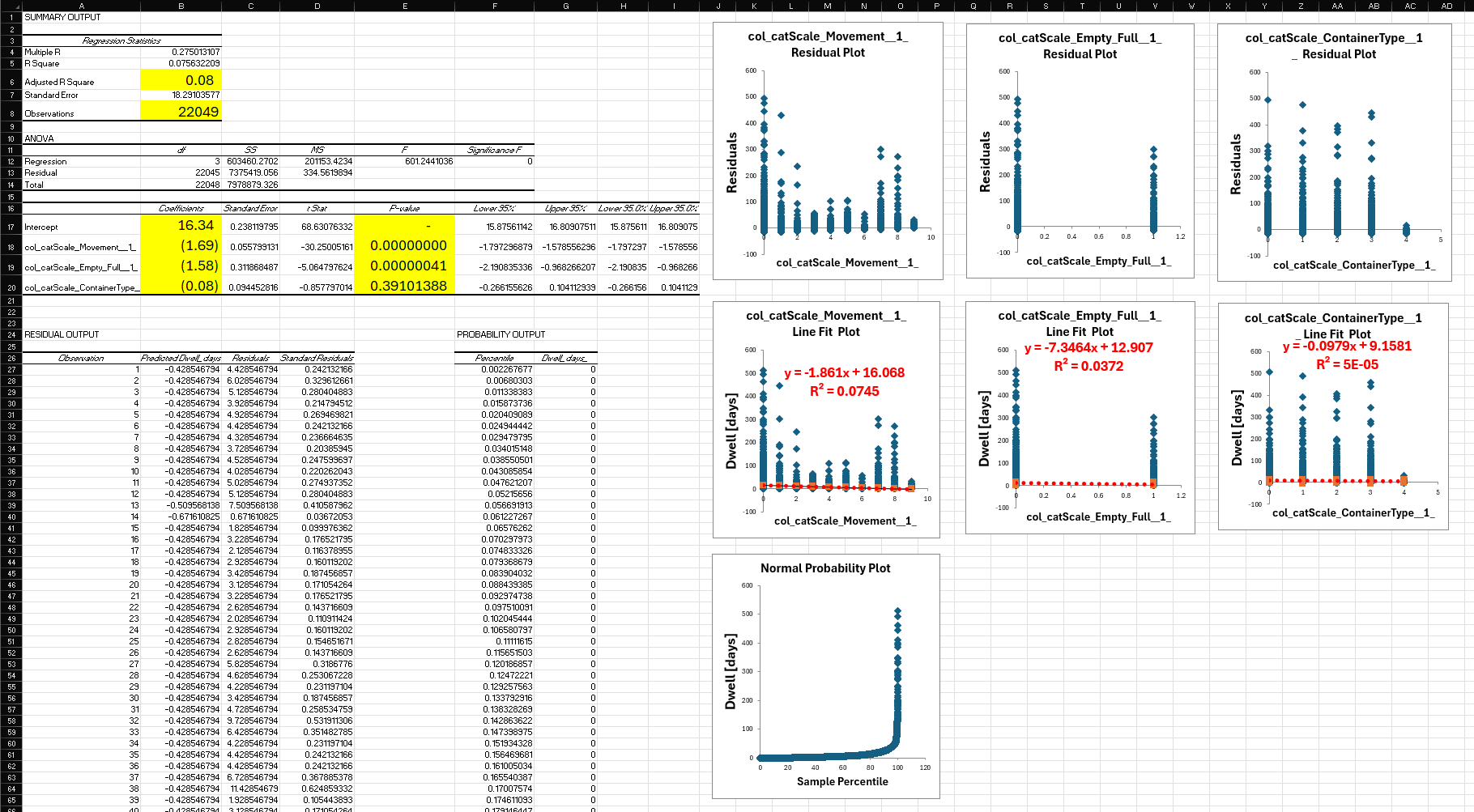This screenshot has height=812, width=1474.
Task: Click the Empty_Full coefficient (1.58)
Action: (181, 266)
